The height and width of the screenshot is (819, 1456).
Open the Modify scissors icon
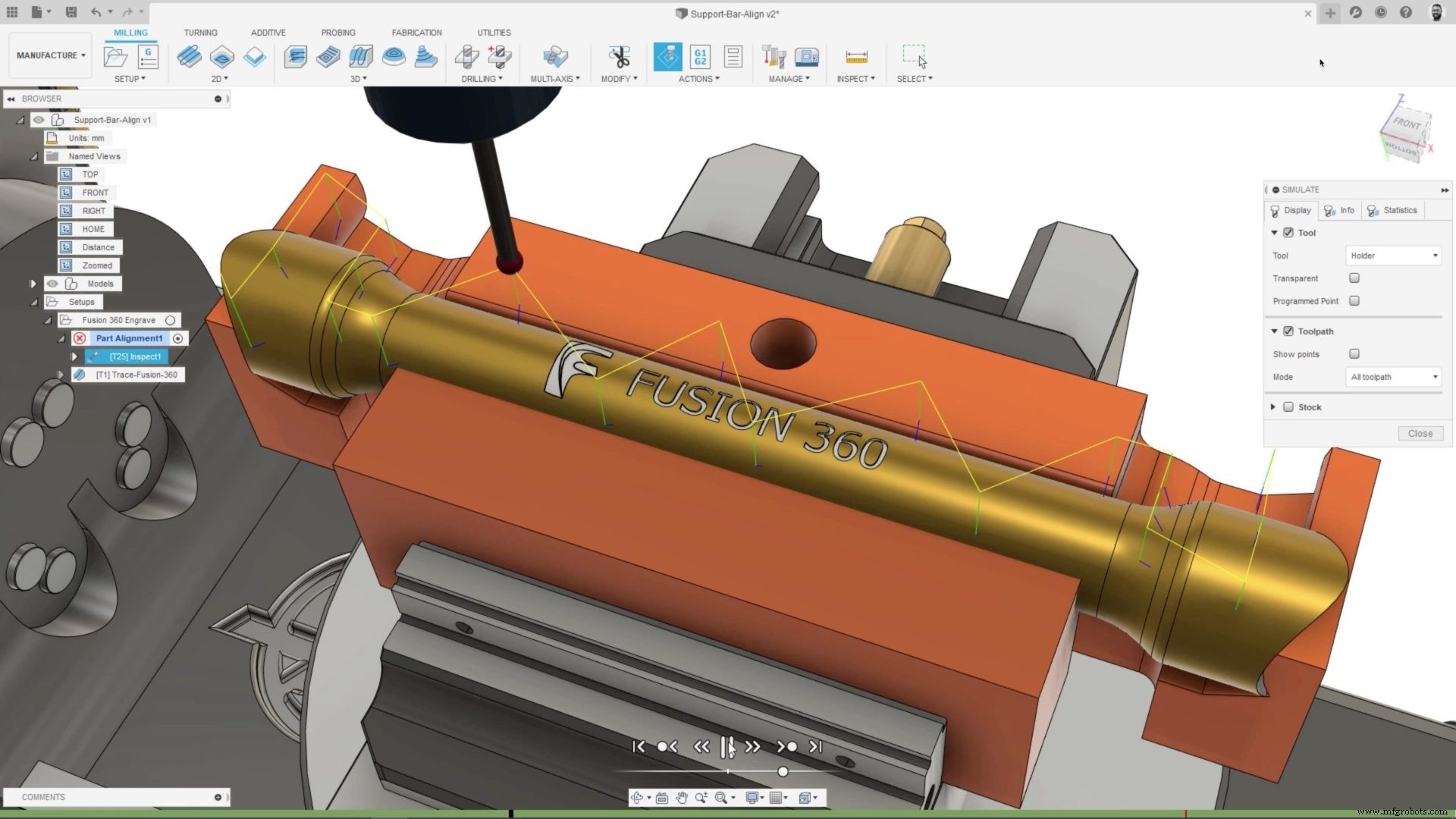pos(619,57)
